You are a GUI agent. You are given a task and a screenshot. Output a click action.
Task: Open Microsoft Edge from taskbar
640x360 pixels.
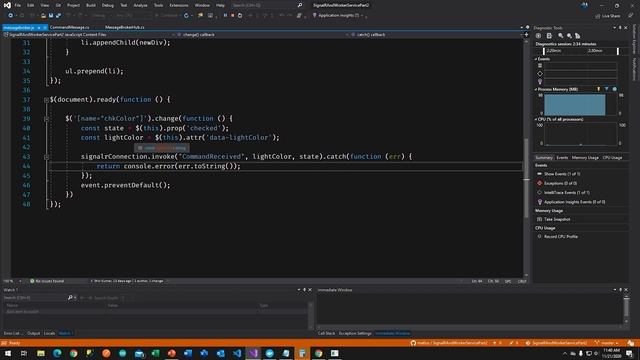(57, 353)
